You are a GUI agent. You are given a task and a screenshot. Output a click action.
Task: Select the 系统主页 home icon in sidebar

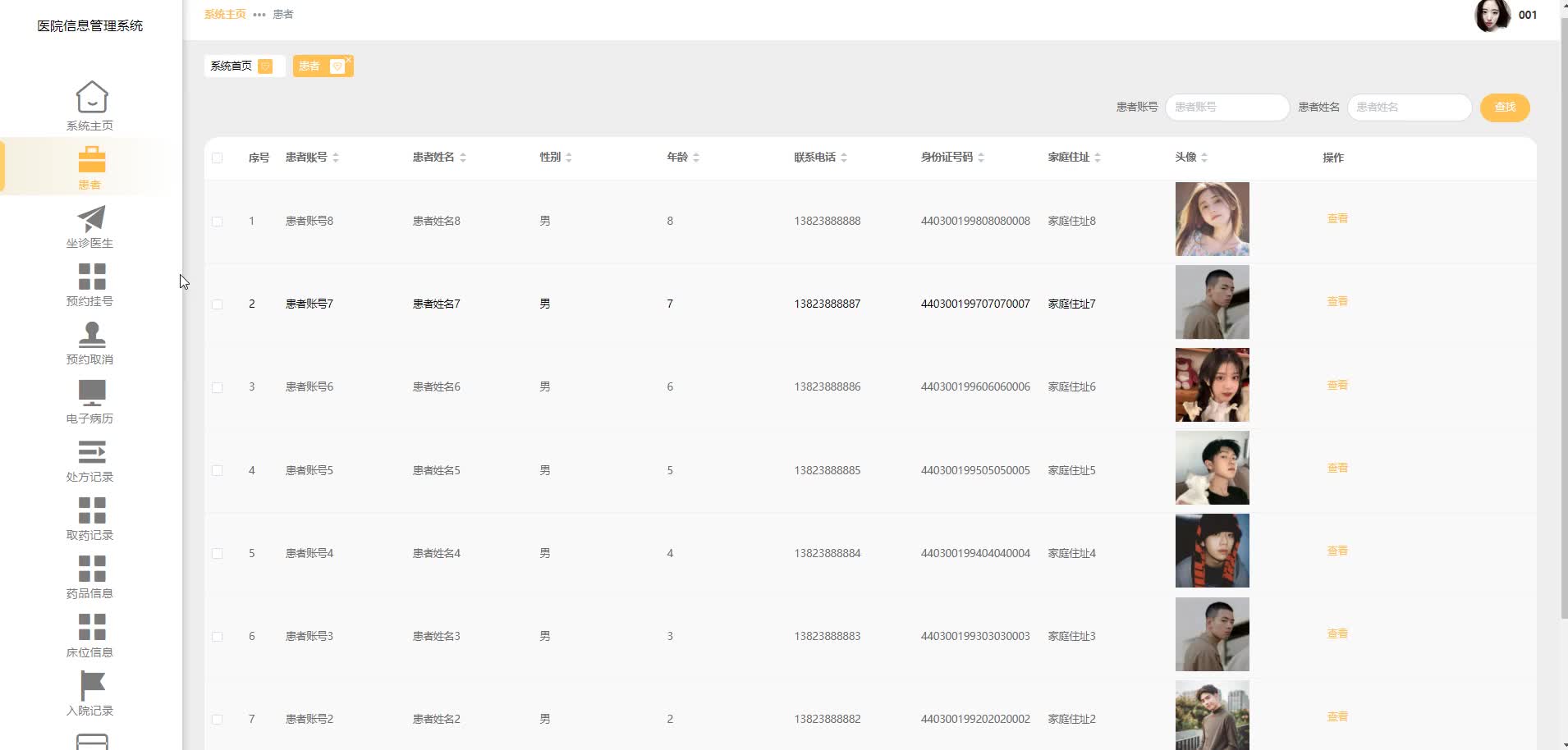click(91, 97)
